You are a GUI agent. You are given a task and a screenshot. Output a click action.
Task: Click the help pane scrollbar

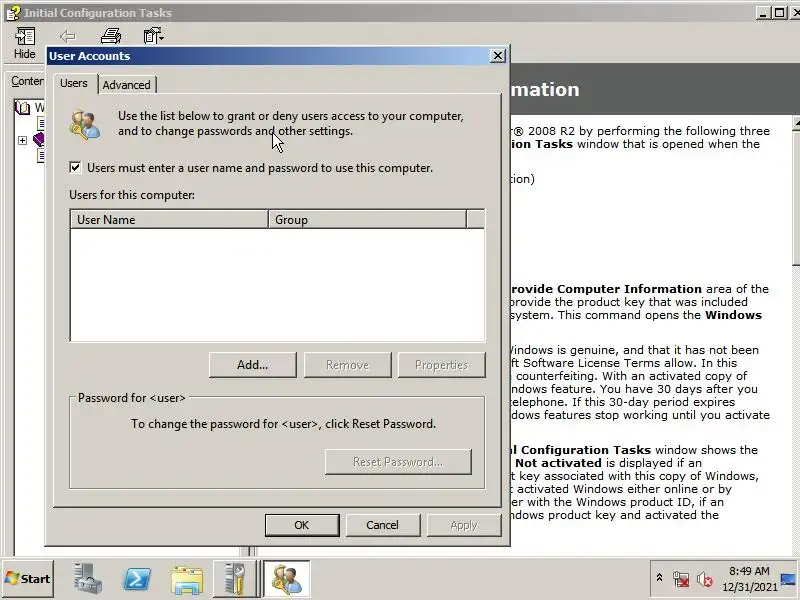click(x=796, y=196)
